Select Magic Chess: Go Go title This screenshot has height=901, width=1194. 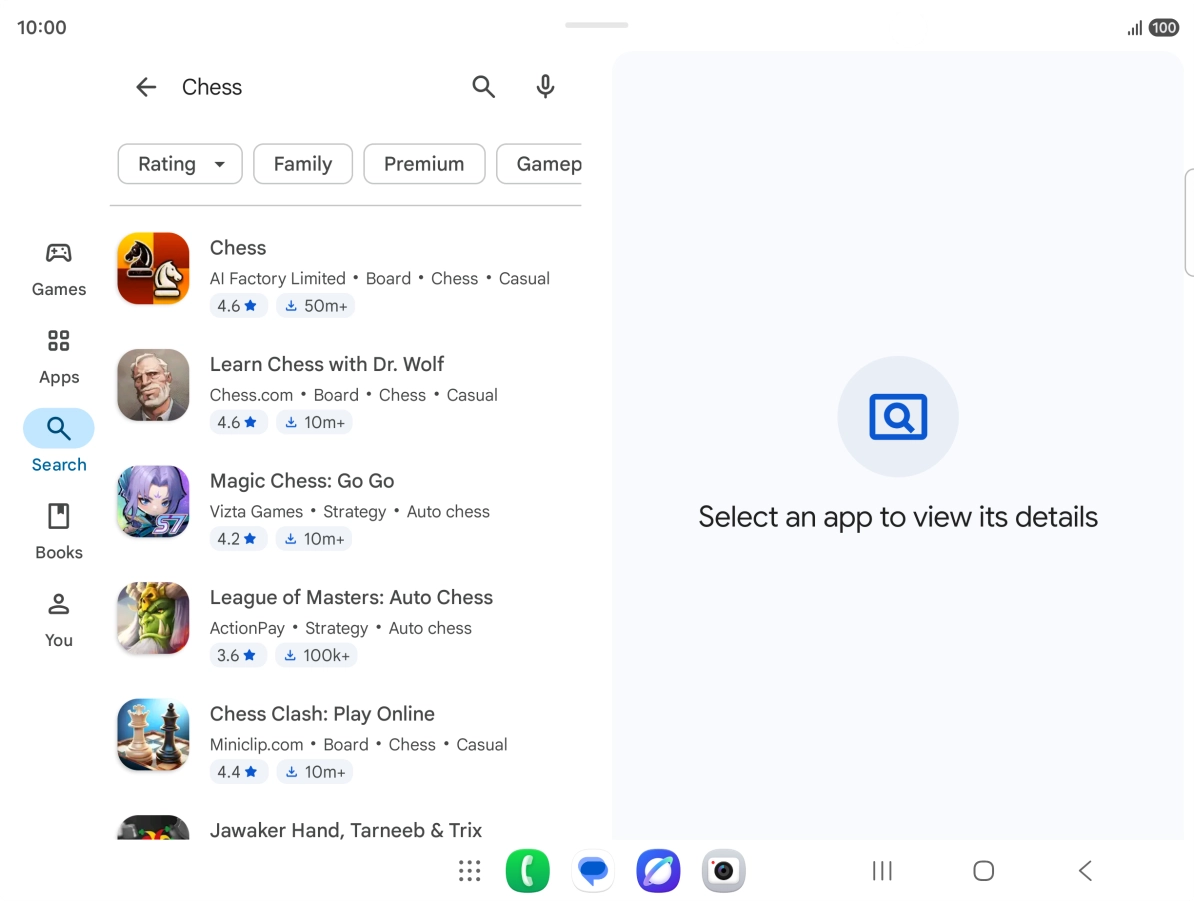tap(302, 481)
